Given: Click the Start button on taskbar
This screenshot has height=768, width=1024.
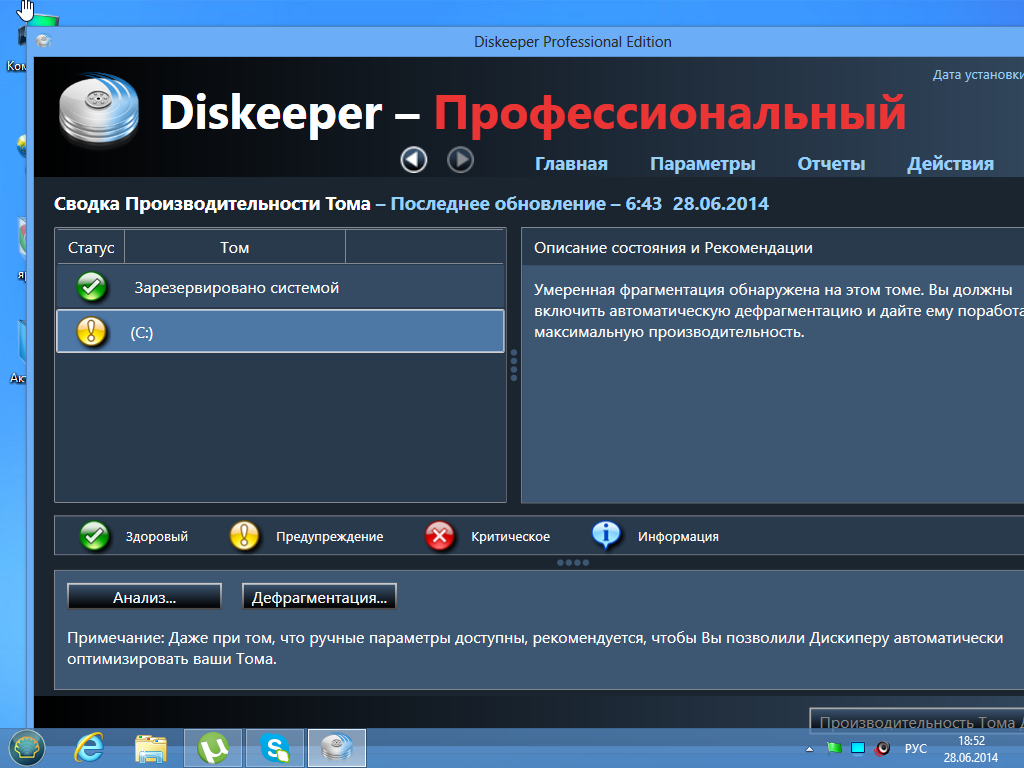Looking at the screenshot, I should [x=26, y=748].
